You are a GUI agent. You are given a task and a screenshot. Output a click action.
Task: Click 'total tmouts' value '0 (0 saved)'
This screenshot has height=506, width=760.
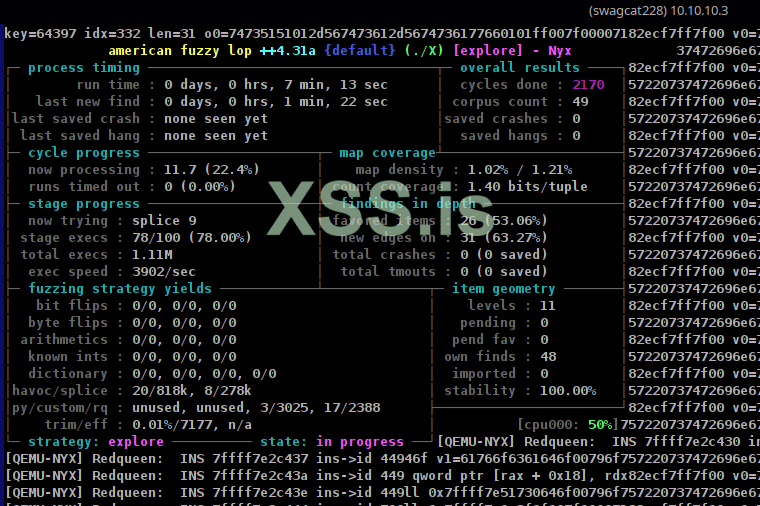pyautogui.click(x=504, y=271)
